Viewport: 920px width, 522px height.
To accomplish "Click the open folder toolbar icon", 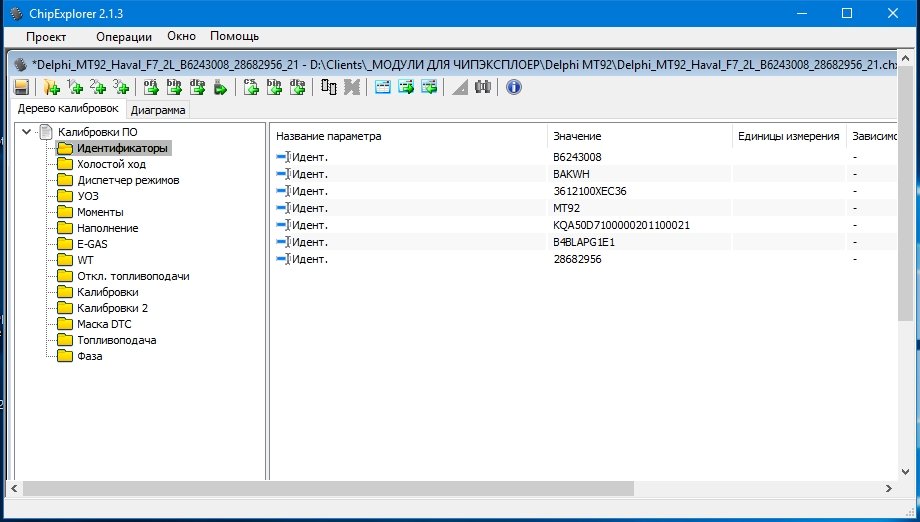I will tap(52, 88).
